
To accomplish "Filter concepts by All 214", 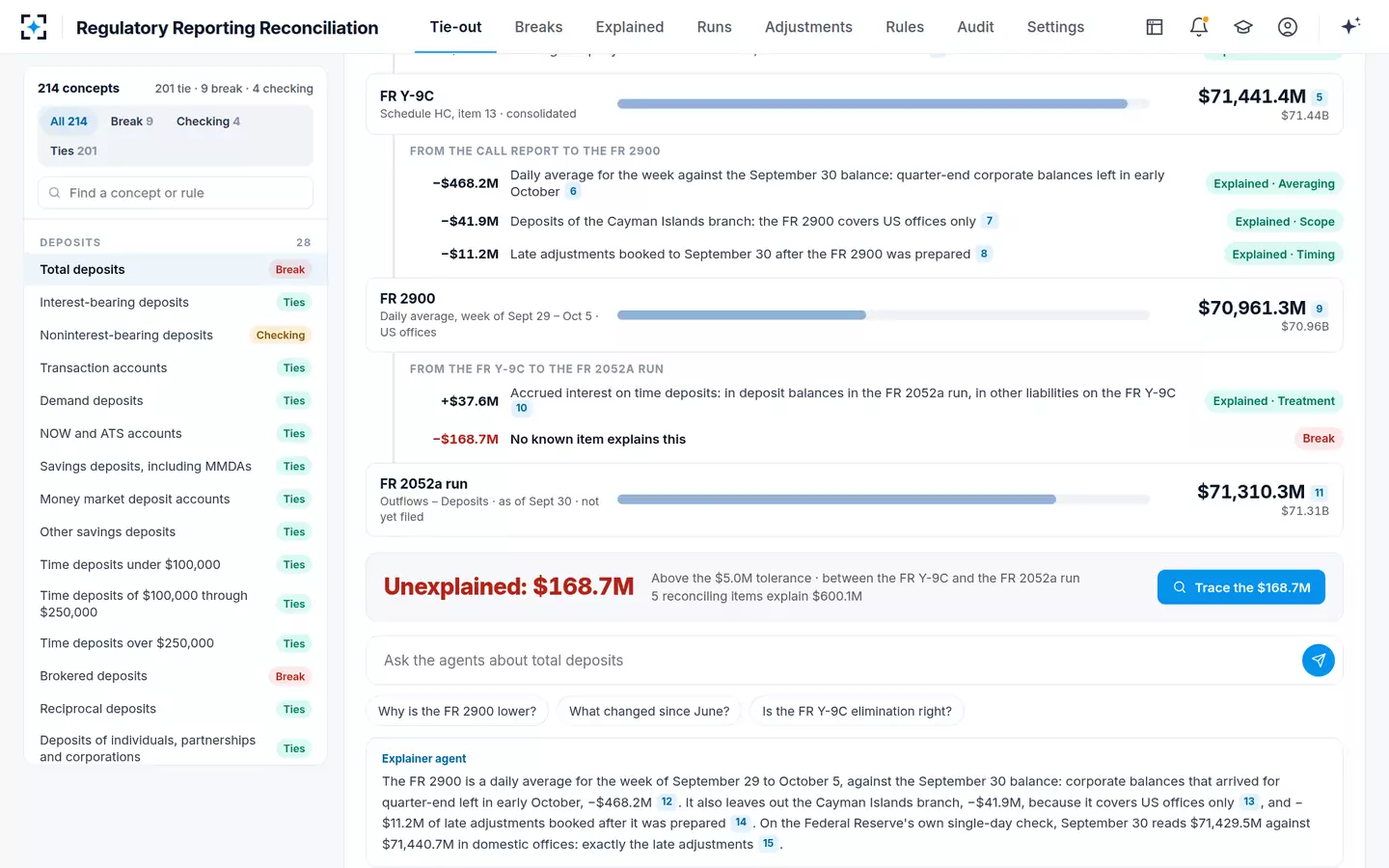I will point(68,122).
